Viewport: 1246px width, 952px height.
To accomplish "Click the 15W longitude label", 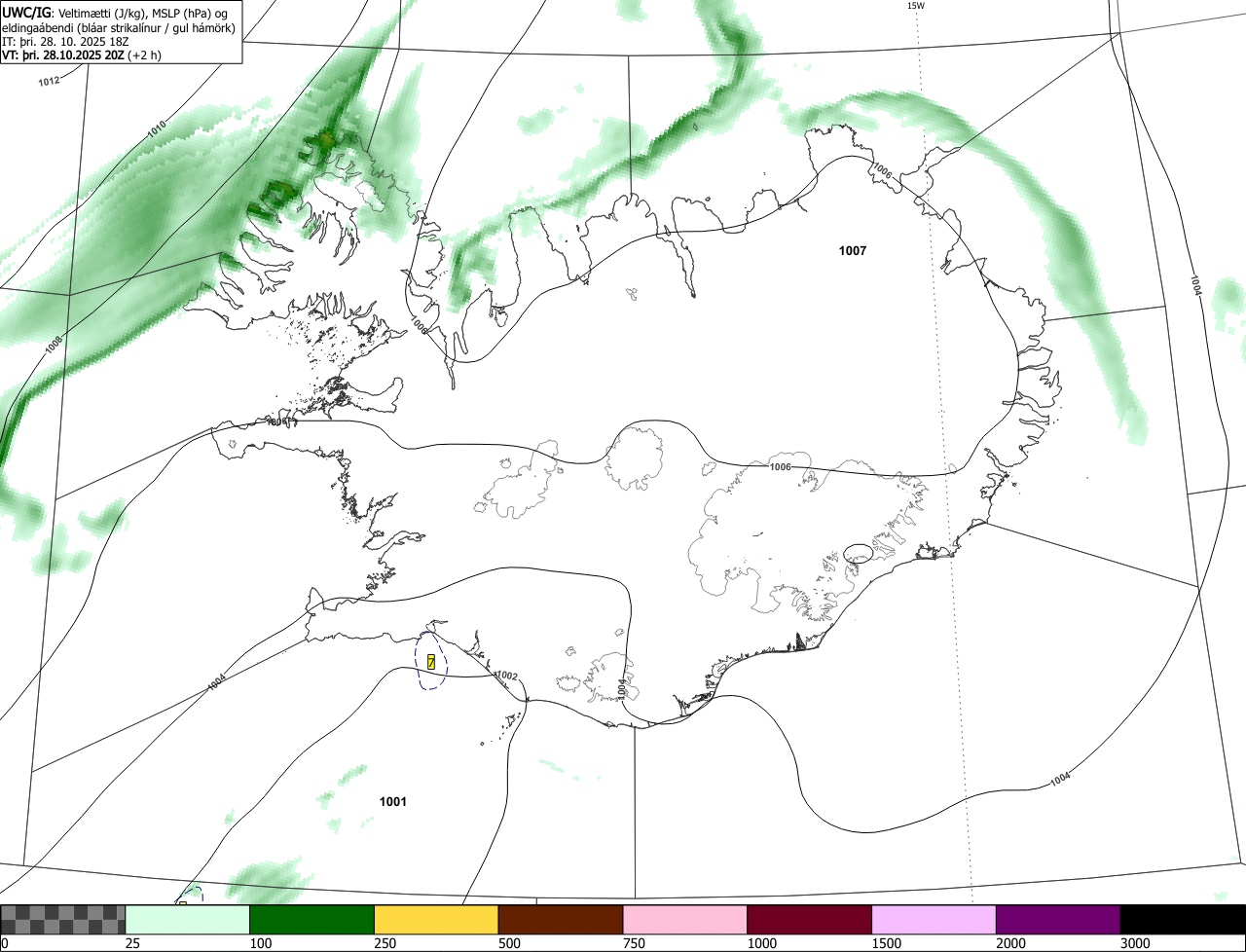I will click(x=915, y=6).
